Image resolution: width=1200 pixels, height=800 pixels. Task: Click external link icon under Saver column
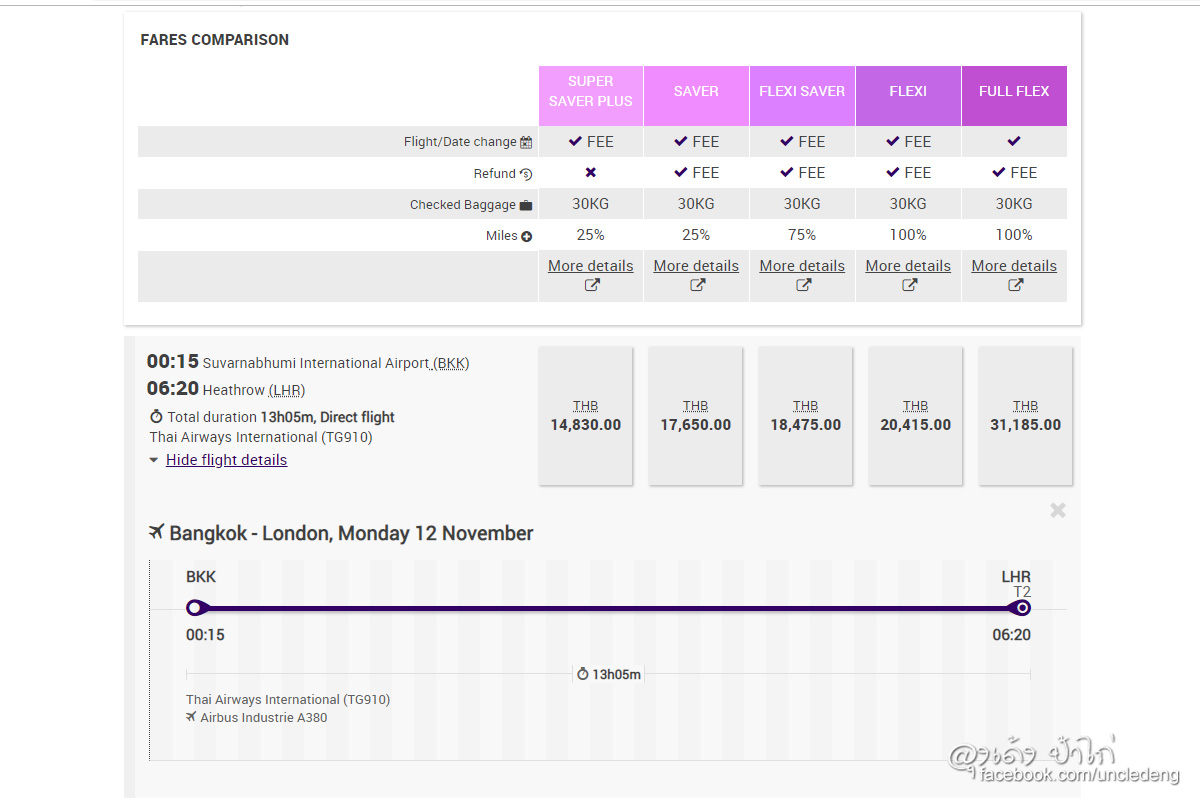697,285
